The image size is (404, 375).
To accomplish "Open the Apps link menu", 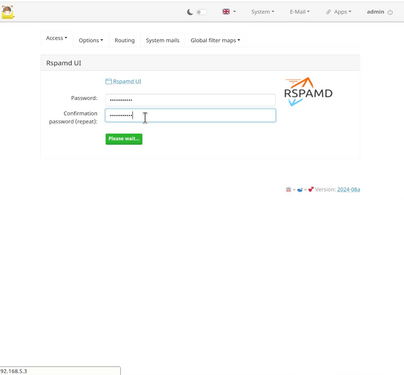I will [338, 12].
